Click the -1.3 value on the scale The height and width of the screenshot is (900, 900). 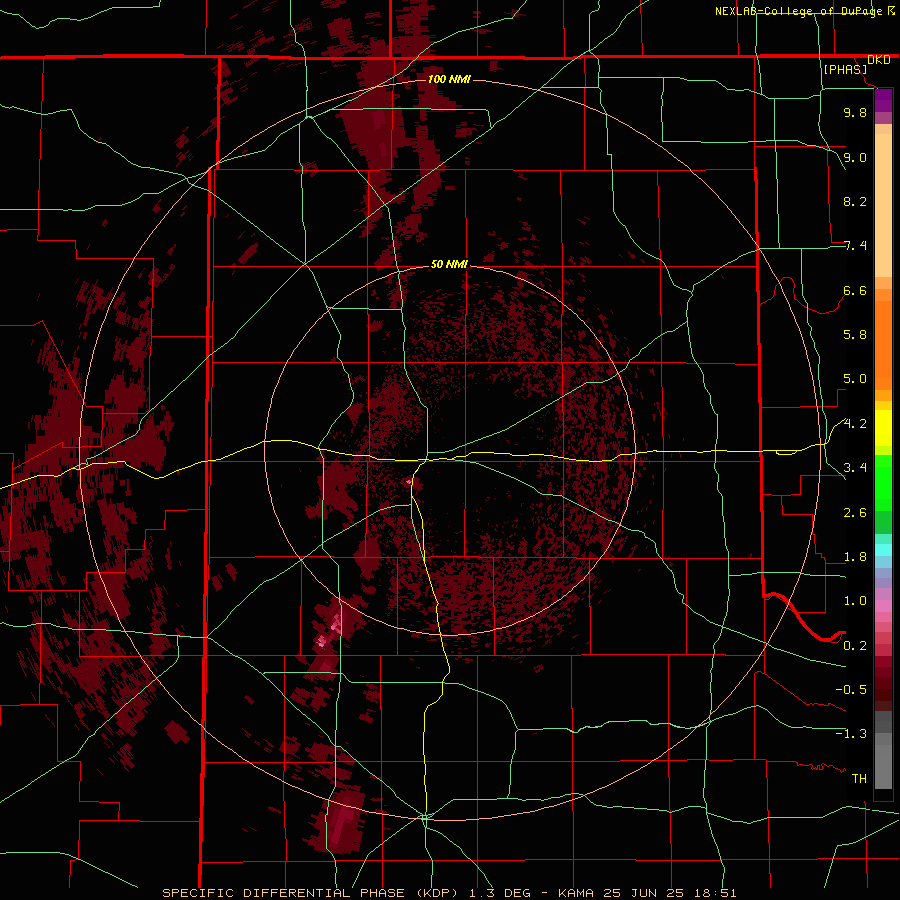(x=851, y=734)
